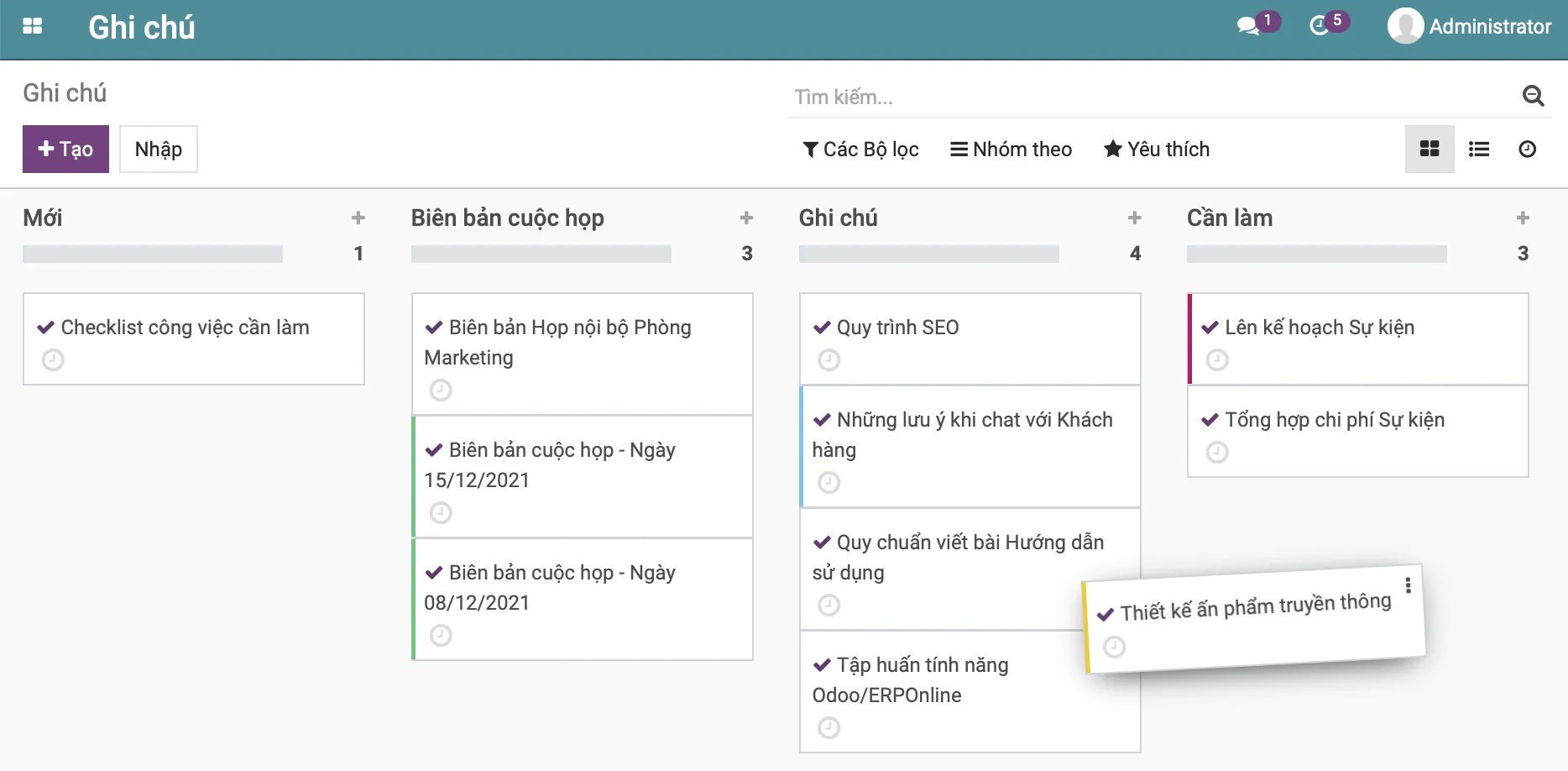Click count 1 in Mới column
This screenshot has width=1568, height=771.
(x=358, y=254)
